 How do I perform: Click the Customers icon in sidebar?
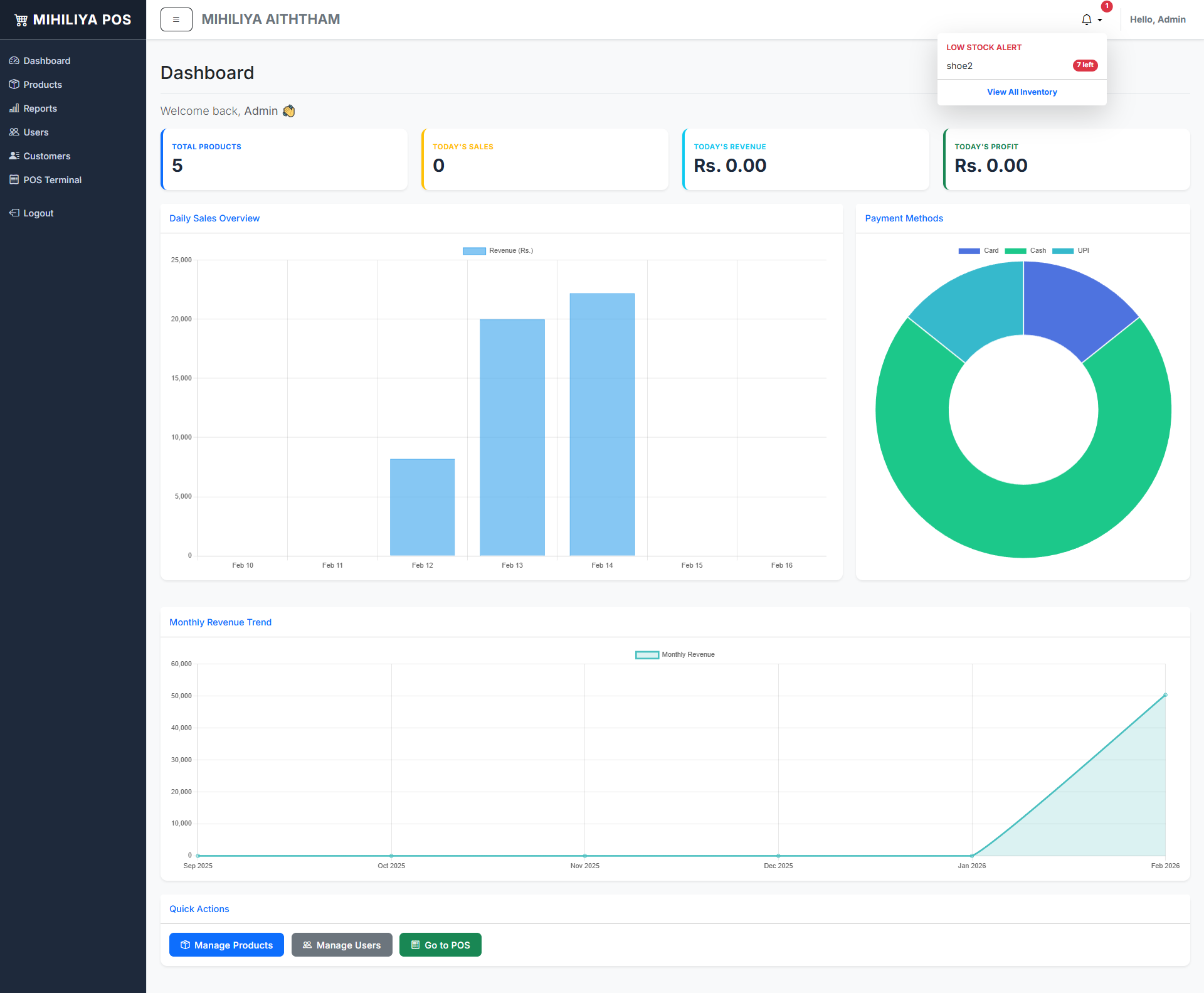pyautogui.click(x=14, y=156)
